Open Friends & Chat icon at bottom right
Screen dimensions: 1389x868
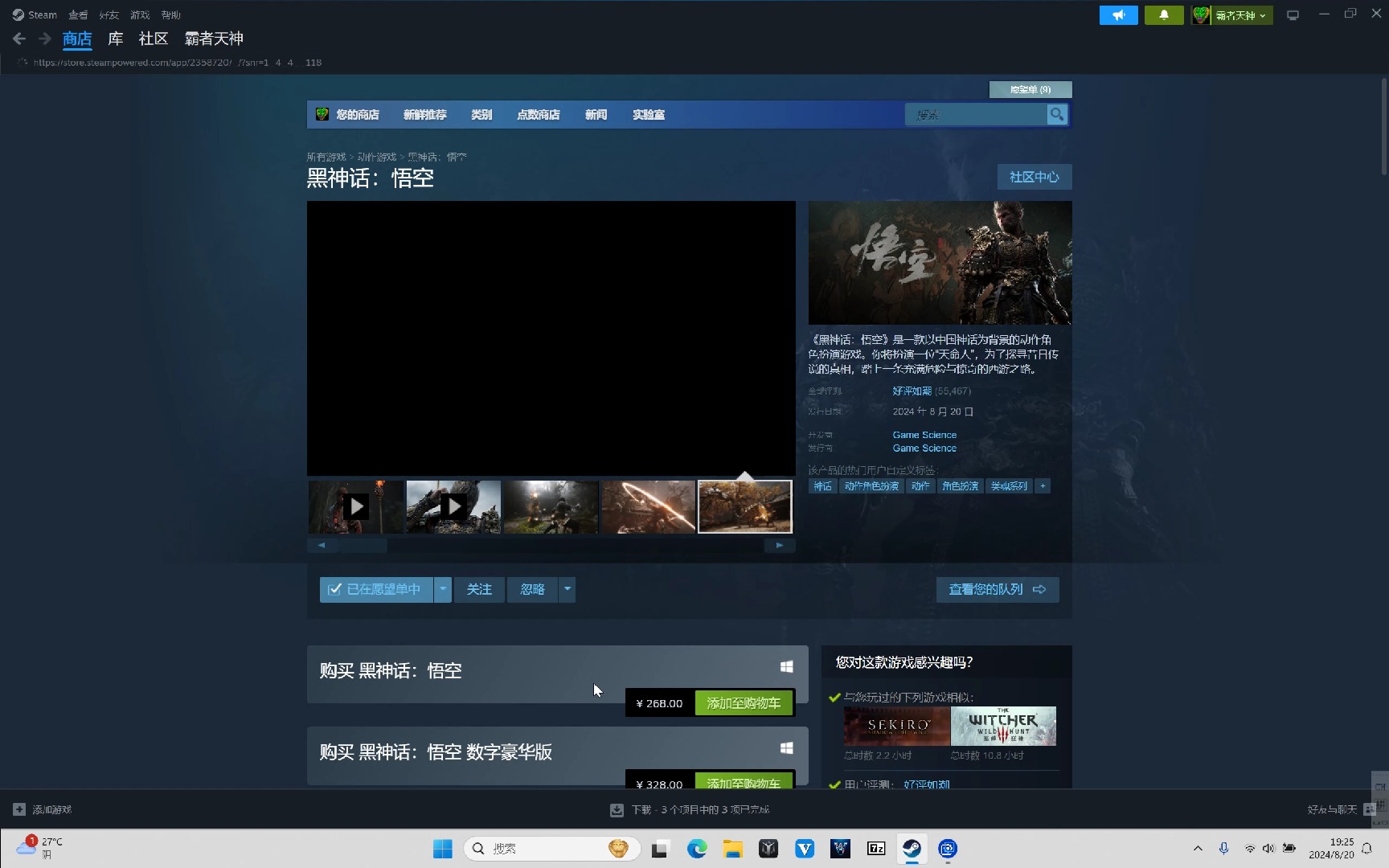(x=1370, y=809)
